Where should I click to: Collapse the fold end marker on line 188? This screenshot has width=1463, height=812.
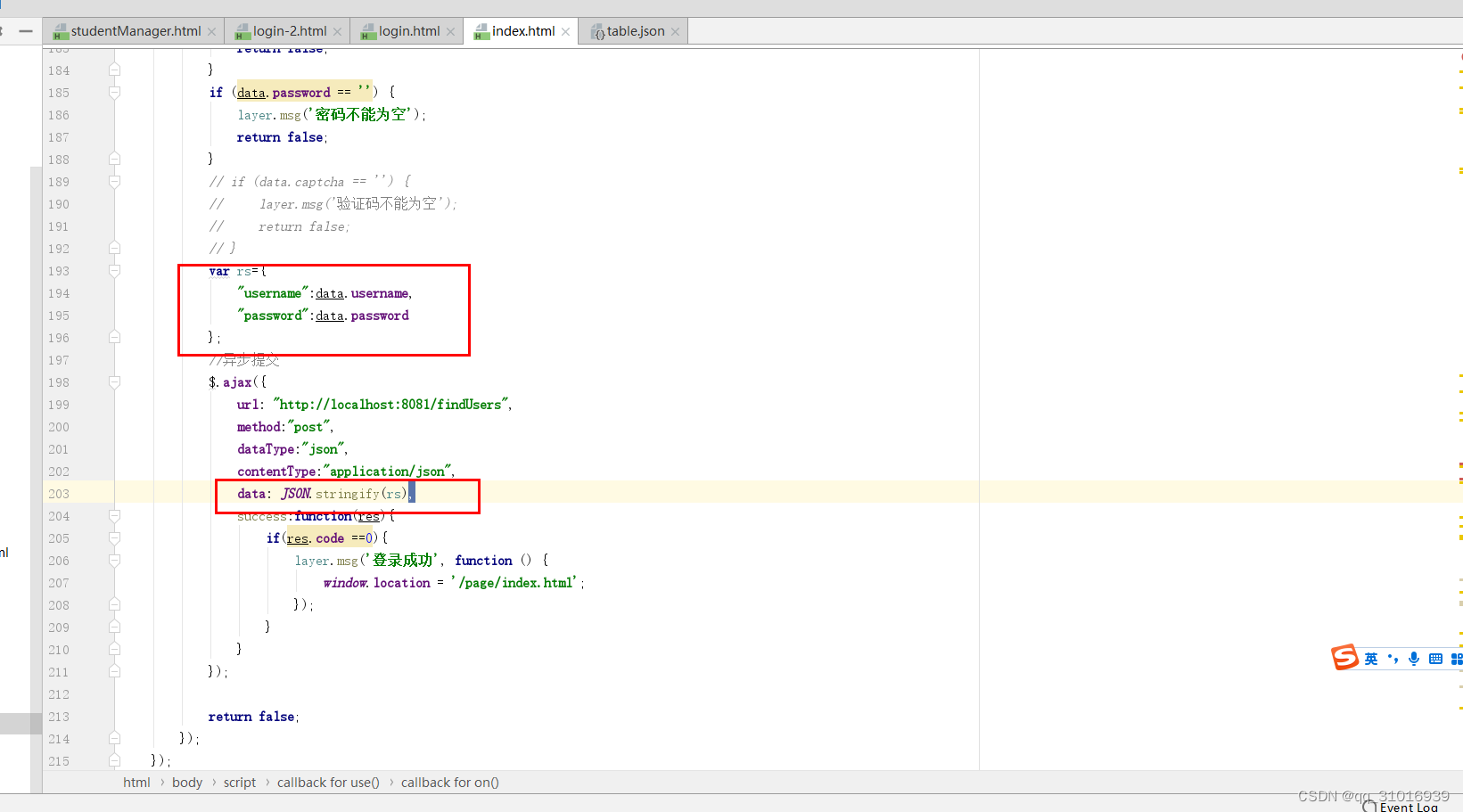[114, 159]
